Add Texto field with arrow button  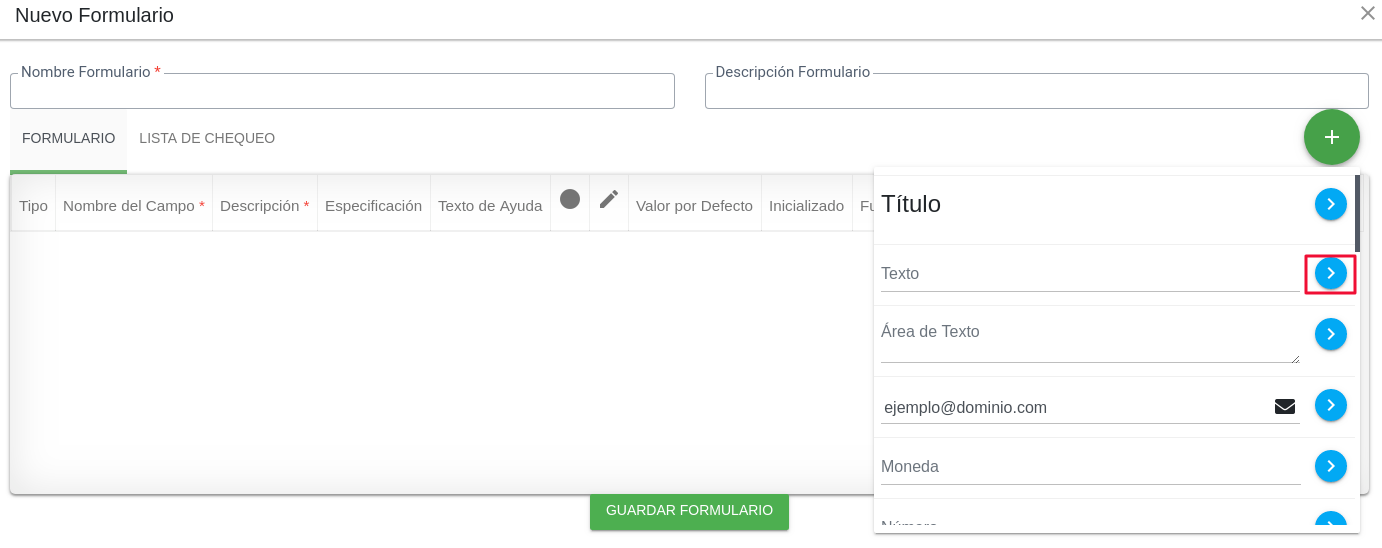[1330, 273]
